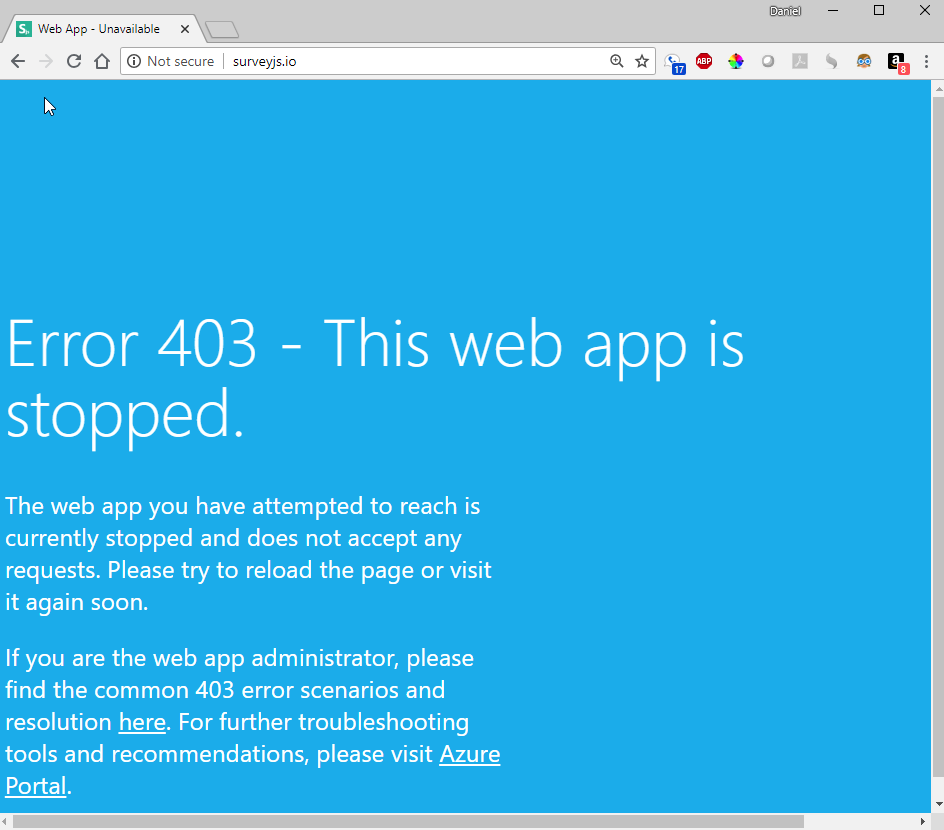Screen dimensions: 944x830
Task: Click the scroll right arrow
Action: [923, 822]
